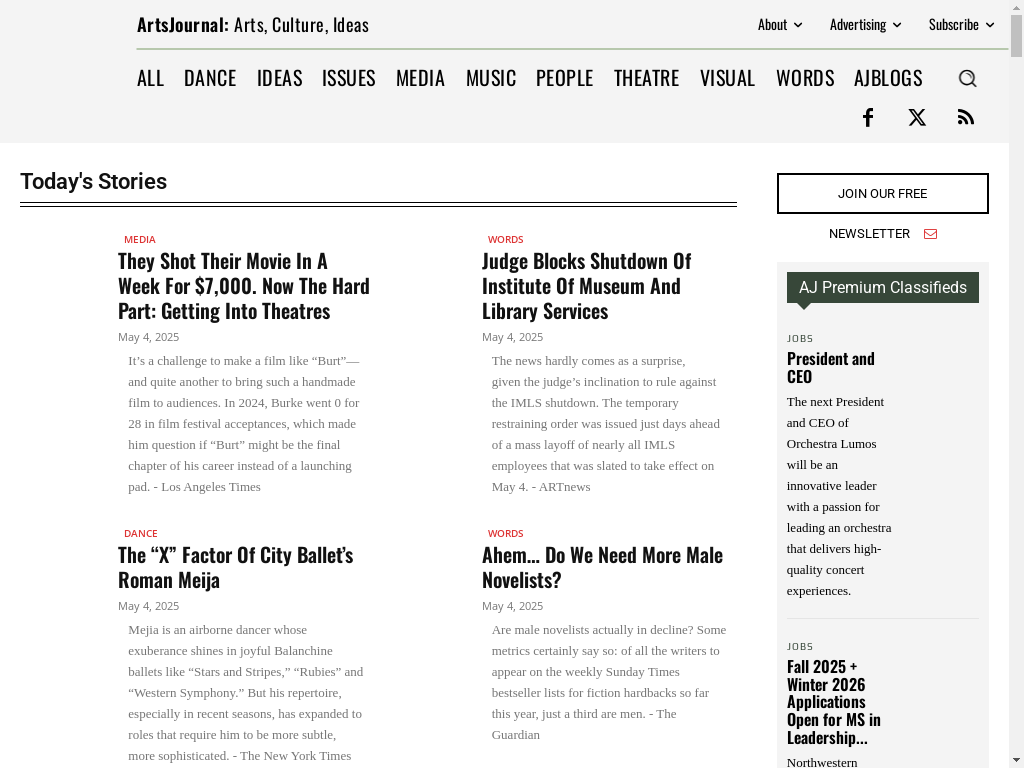
Task: Read the Judge Blocks Shutdown article
Action: (586, 286)
